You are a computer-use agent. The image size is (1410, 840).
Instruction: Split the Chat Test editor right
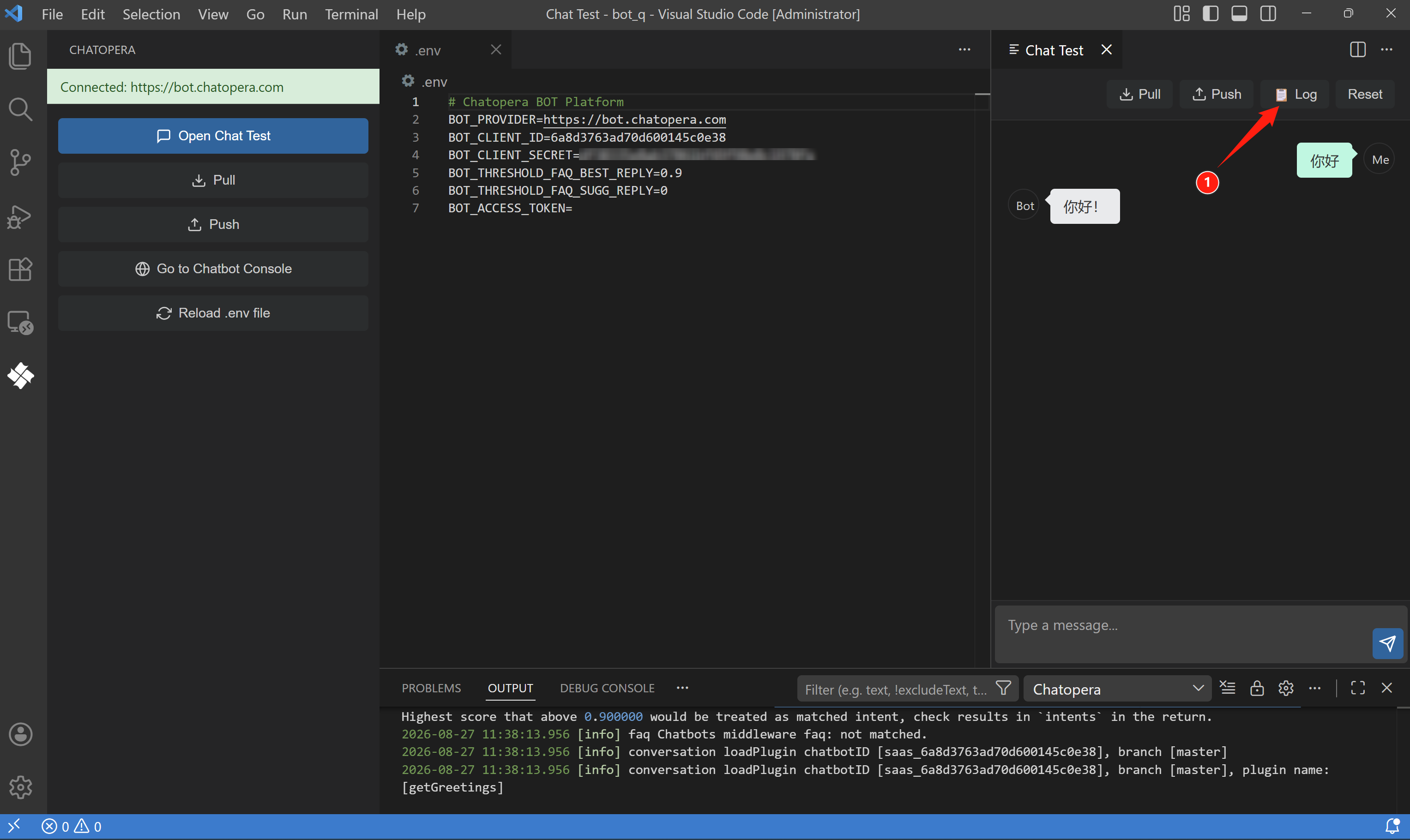(x=1357, y=50)
